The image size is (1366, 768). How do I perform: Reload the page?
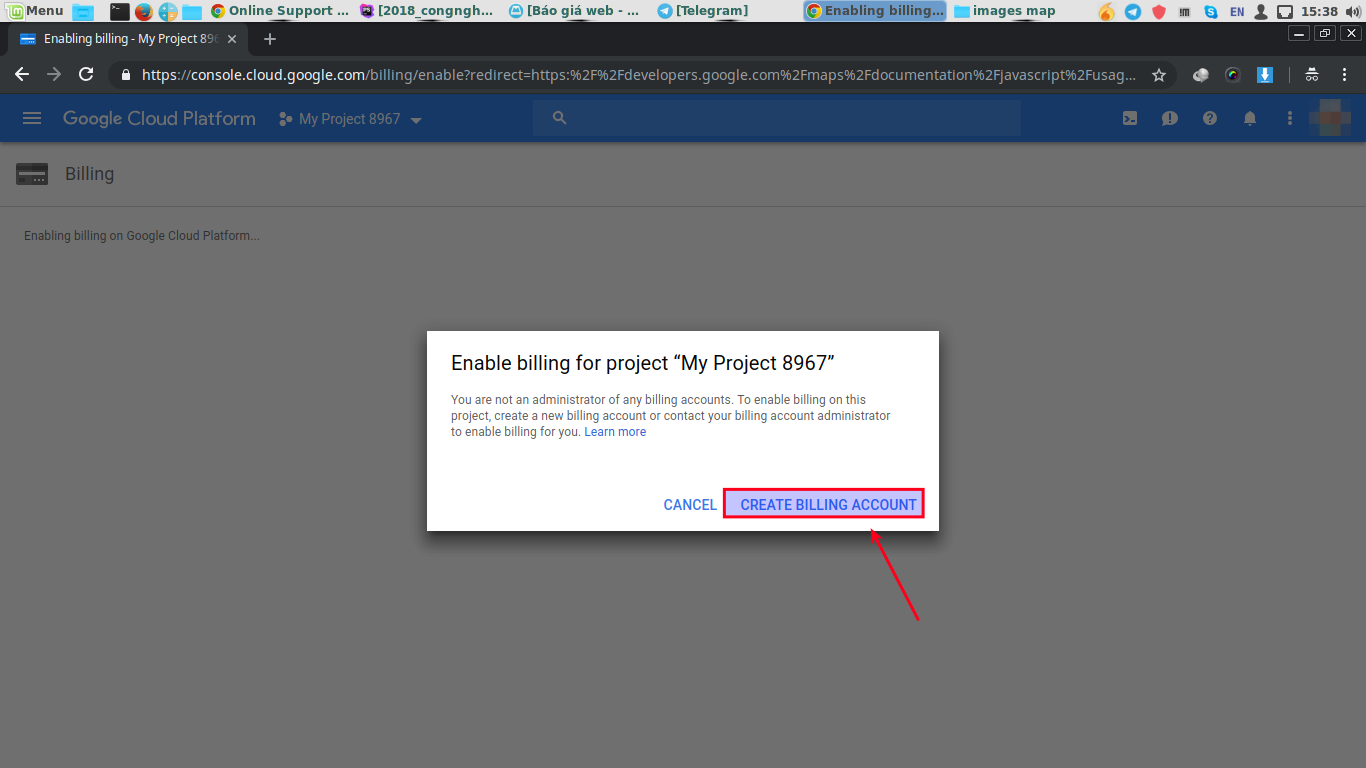point(86,74)
